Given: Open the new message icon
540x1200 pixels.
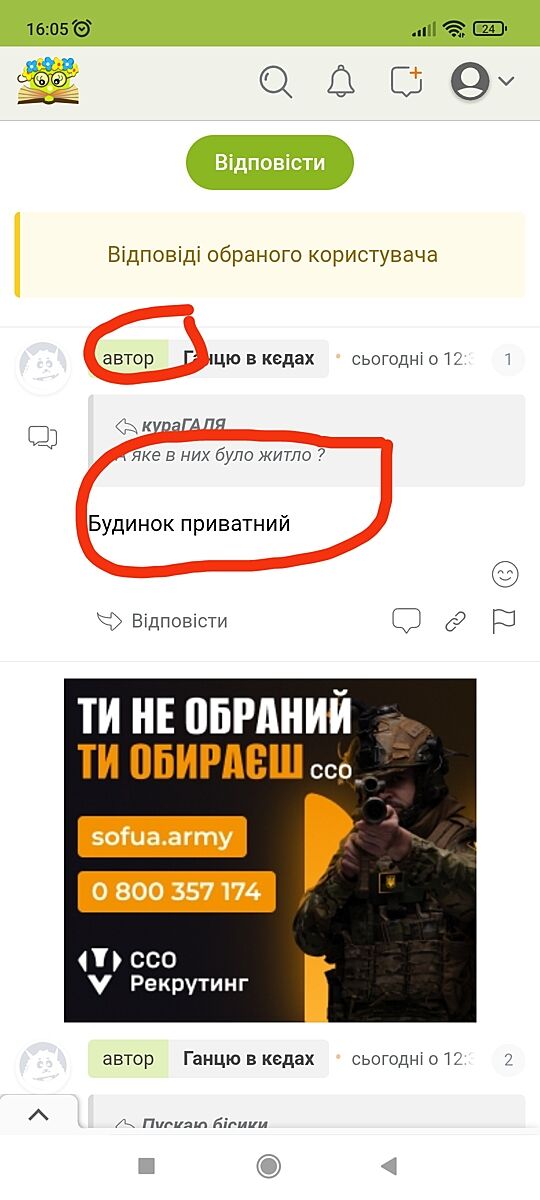Looking at the screenshot, I should [x=406, y=81].
